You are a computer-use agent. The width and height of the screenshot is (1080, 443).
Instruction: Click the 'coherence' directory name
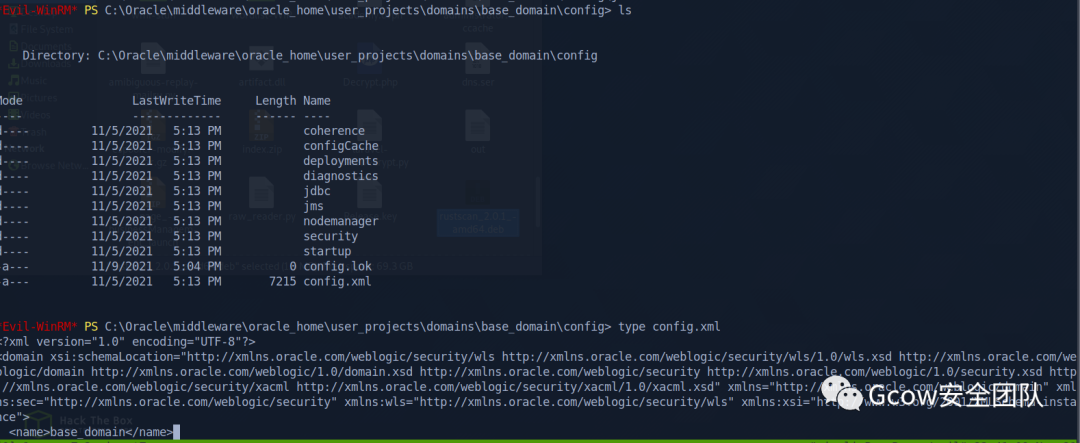pos(334,131)
